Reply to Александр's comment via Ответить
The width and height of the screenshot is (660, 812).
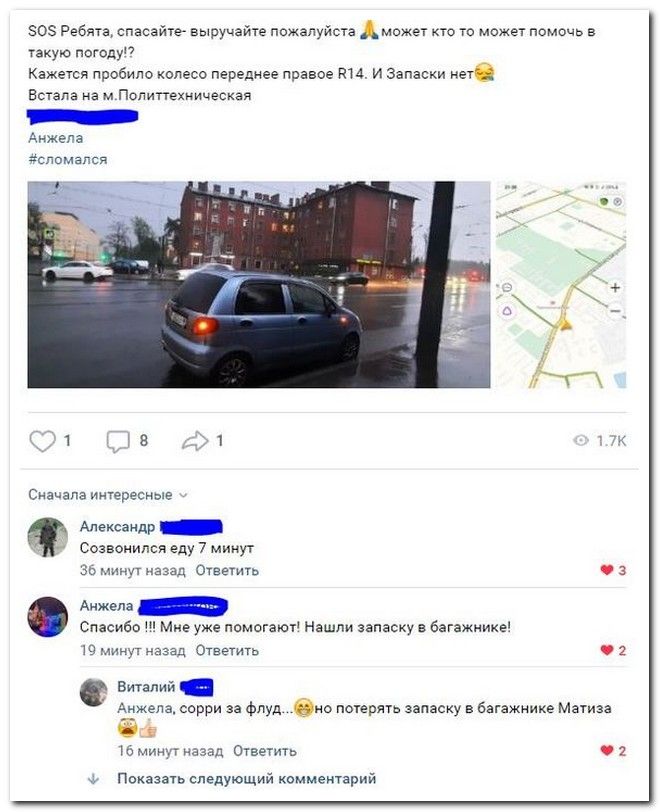pyautogui.click(x=227, y=571)
